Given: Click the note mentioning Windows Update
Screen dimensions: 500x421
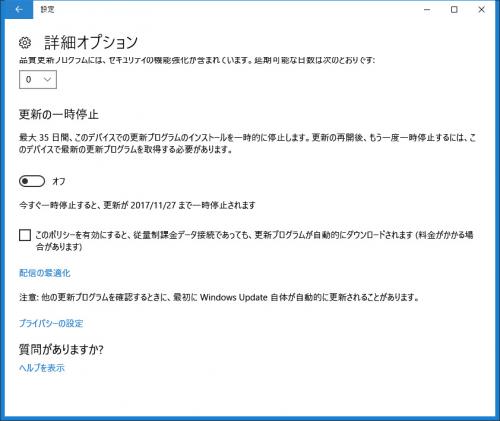Looking at the screenshot, I should (x=219, y=297).
